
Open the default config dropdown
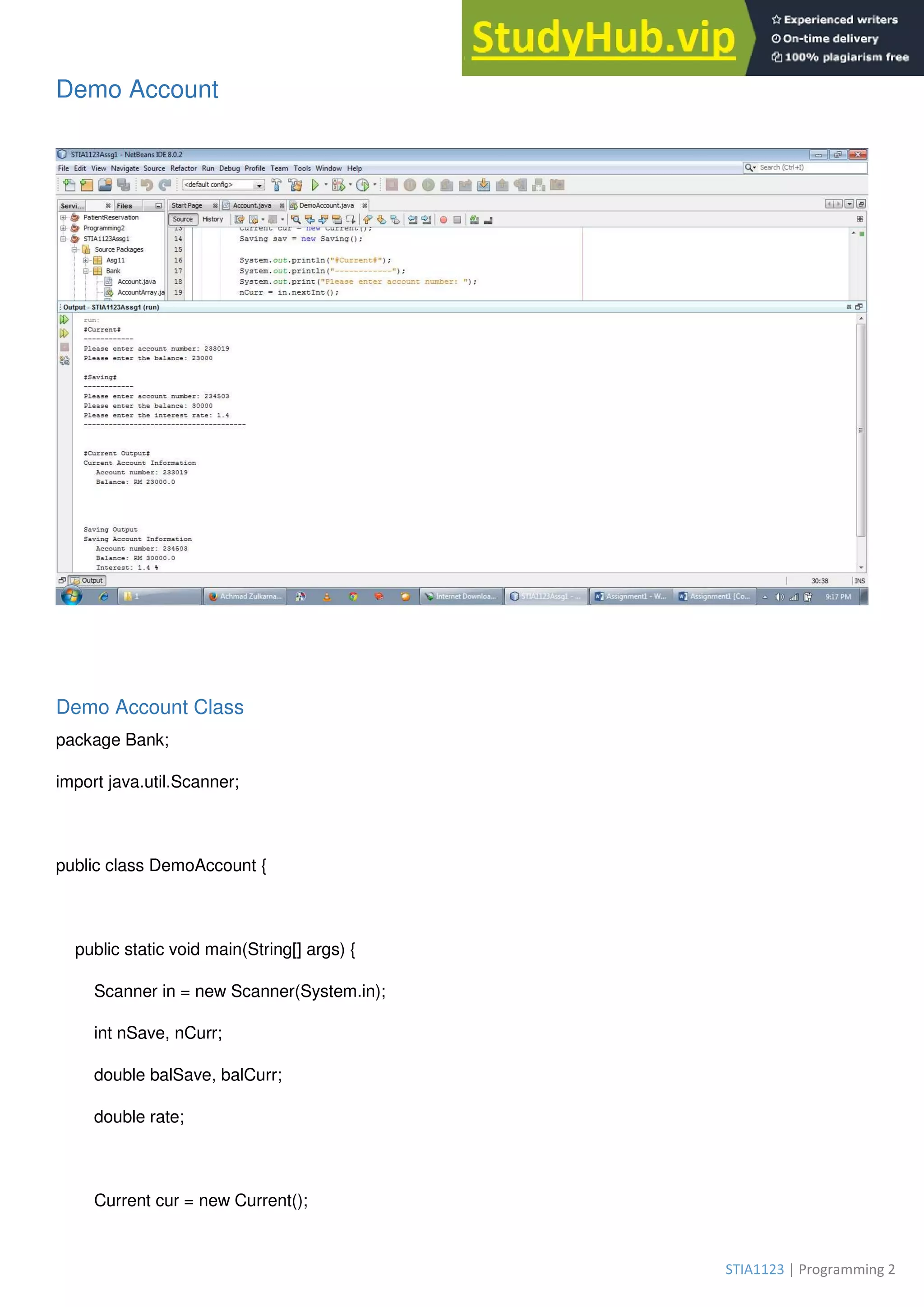[x=224, y=185]
